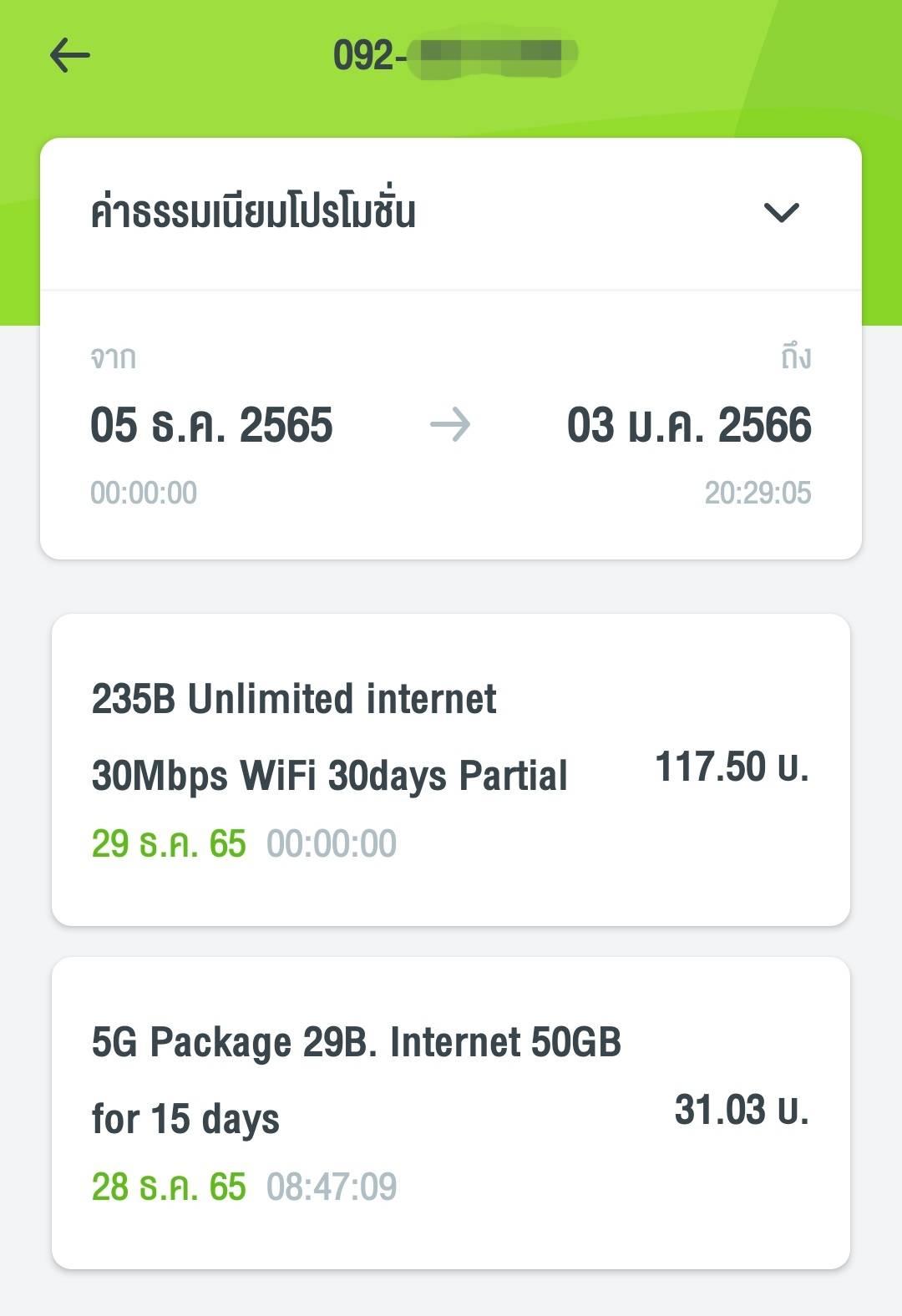Screen dimensions: 902x1316
Task: Open the ค่าธรรมเนียมโปรโมชั่น category selector
Action: tap(253, 212)
